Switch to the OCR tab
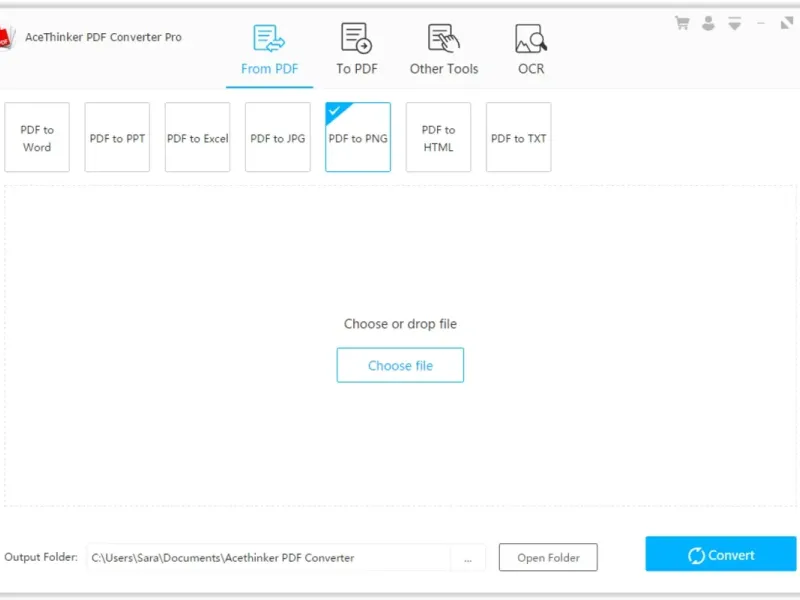The image size is (800, 600). pos(531,51)
